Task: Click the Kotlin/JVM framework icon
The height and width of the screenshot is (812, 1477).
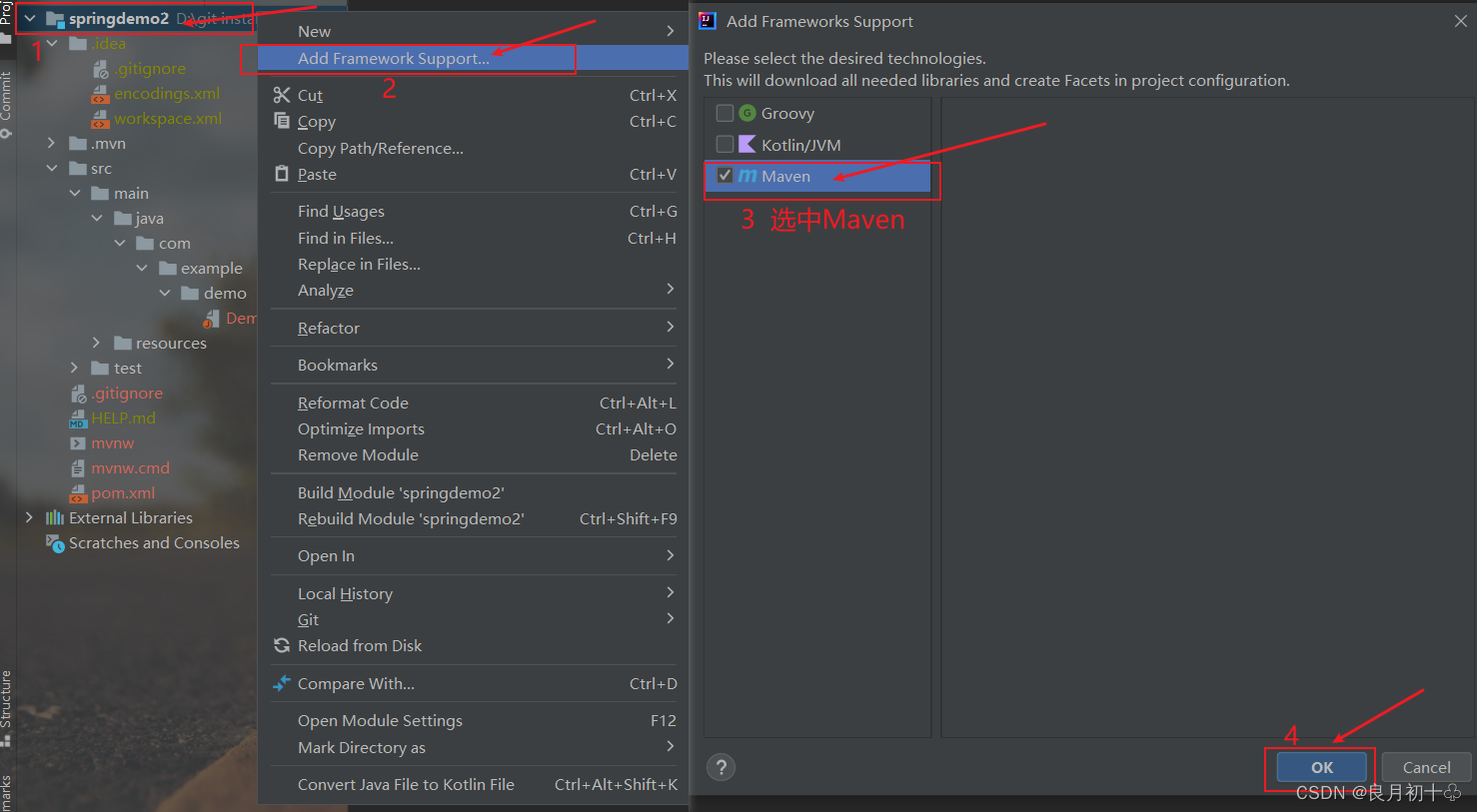Action: (x=747, y=145)
